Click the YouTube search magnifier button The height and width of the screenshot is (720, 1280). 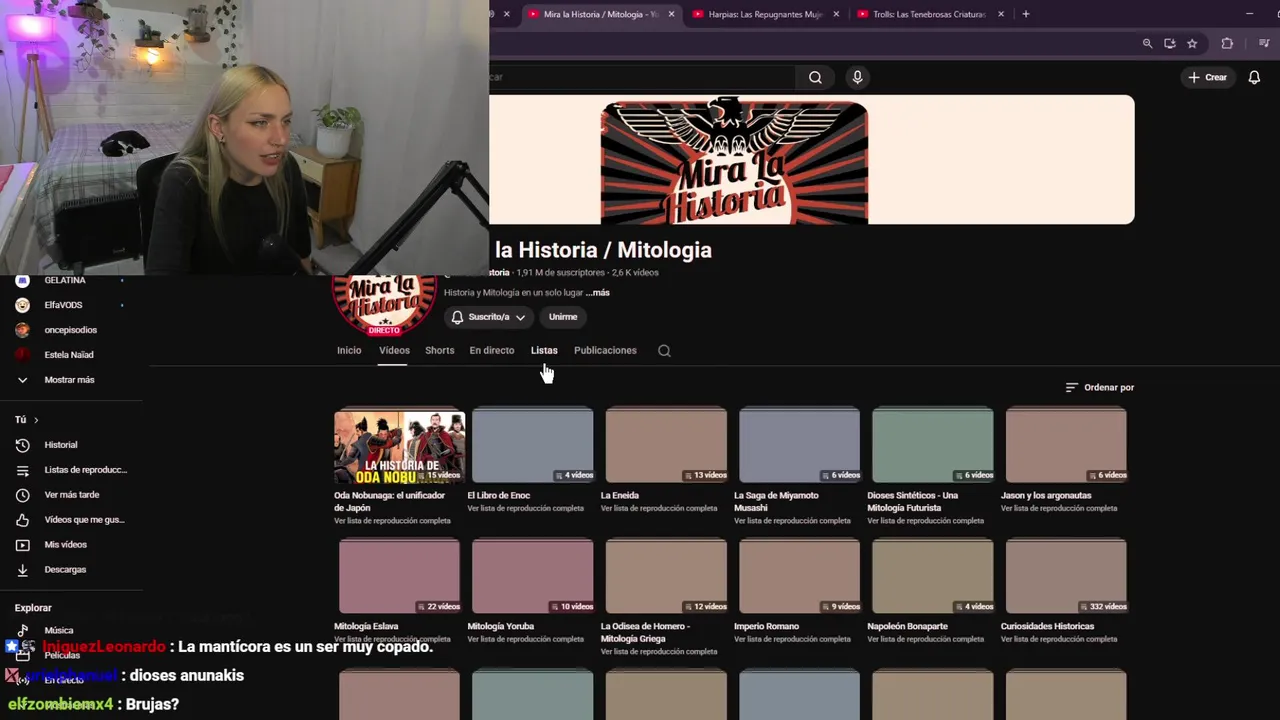pos(815,77)
